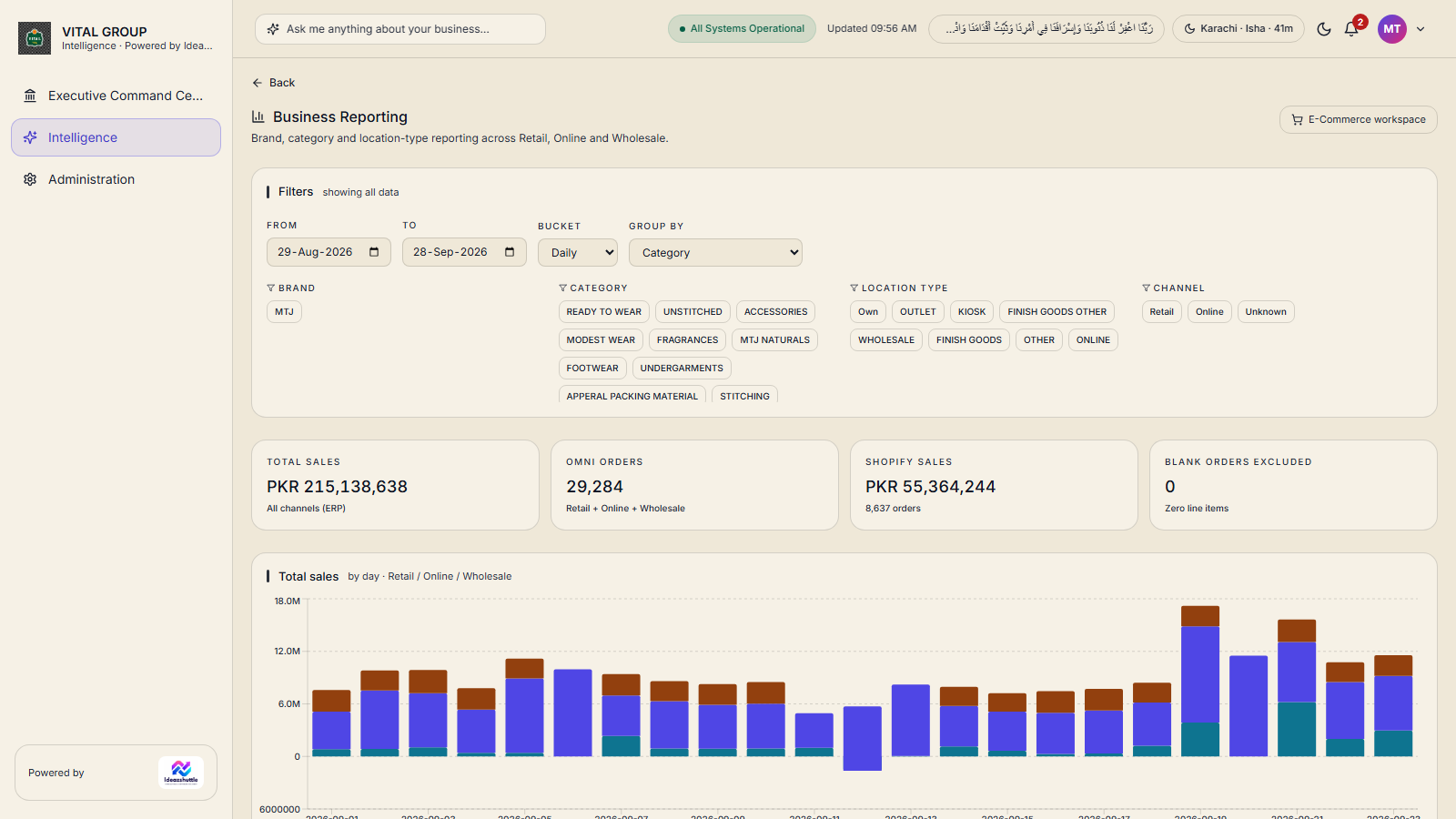This screenshot has height=819, width=1456.
Task: Open Executive Command Center menu item
Action: 116,96
